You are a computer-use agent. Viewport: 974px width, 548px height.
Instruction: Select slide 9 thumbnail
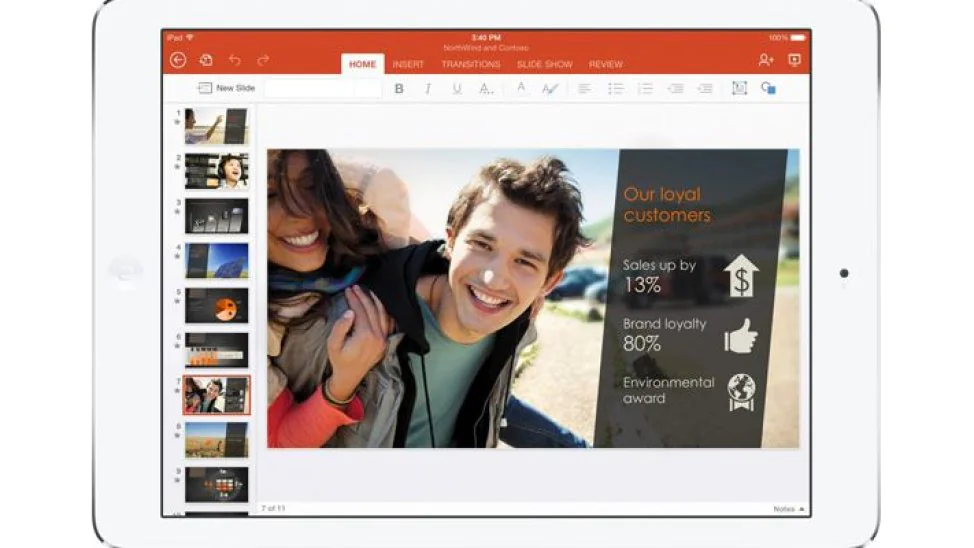pos(216,485)
